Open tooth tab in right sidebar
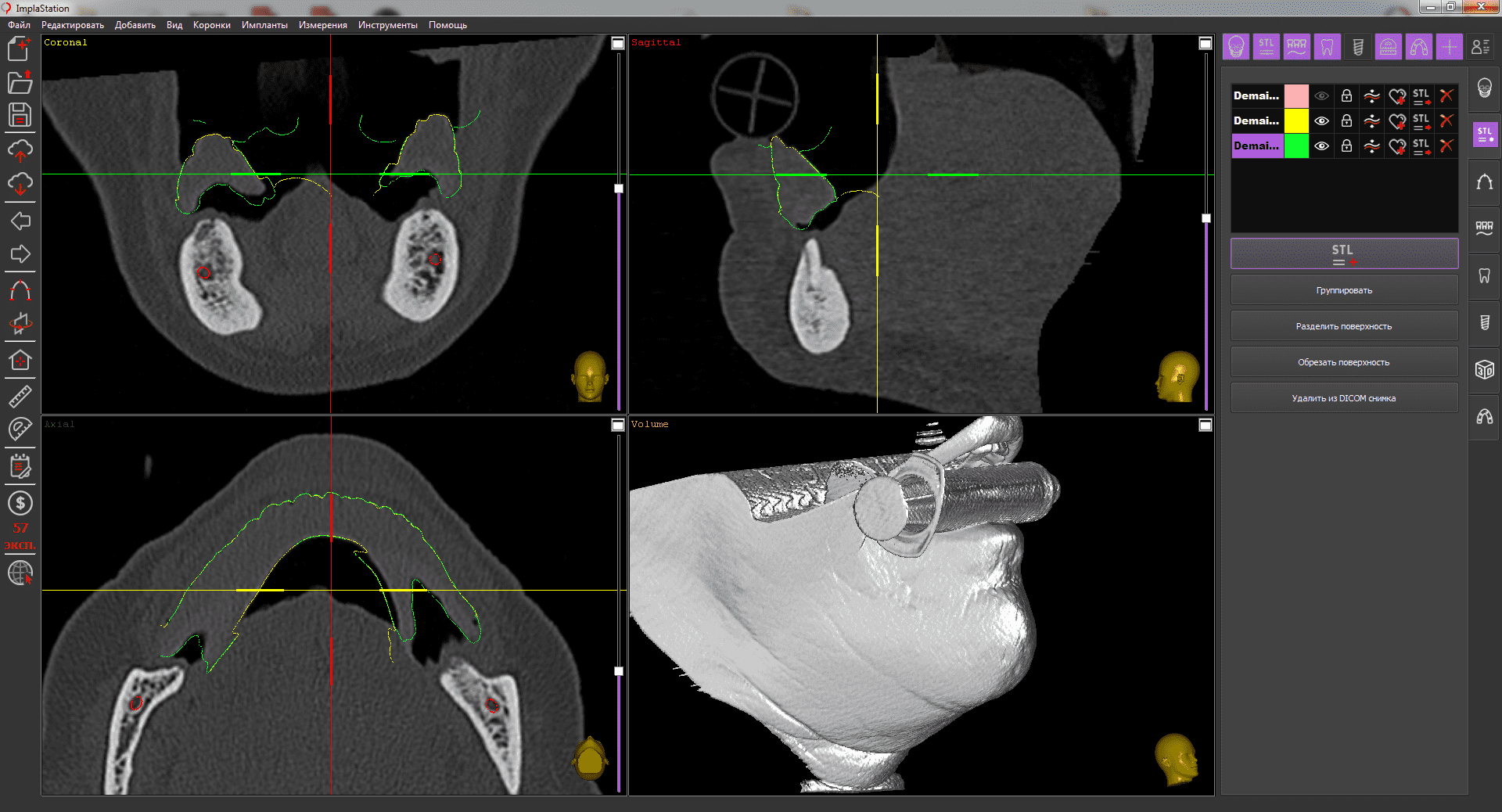Screen dimensions: 1502x812 [1484, 275]
